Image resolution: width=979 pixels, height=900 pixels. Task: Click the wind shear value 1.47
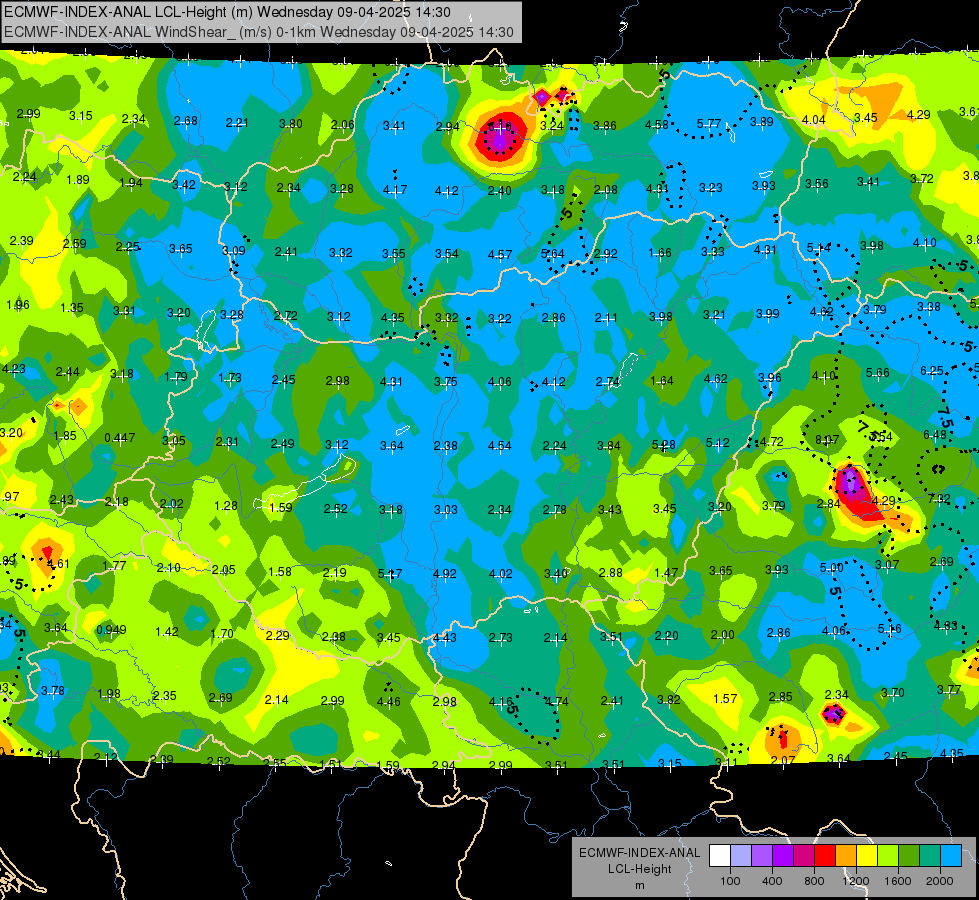[x=666, y=573]
